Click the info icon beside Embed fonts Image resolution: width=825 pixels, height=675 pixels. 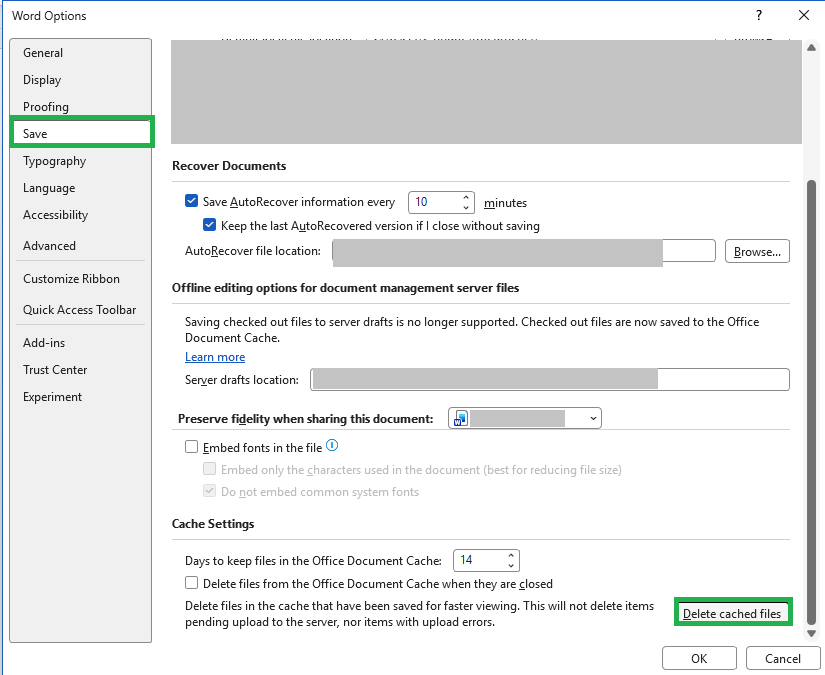[332, 446]
